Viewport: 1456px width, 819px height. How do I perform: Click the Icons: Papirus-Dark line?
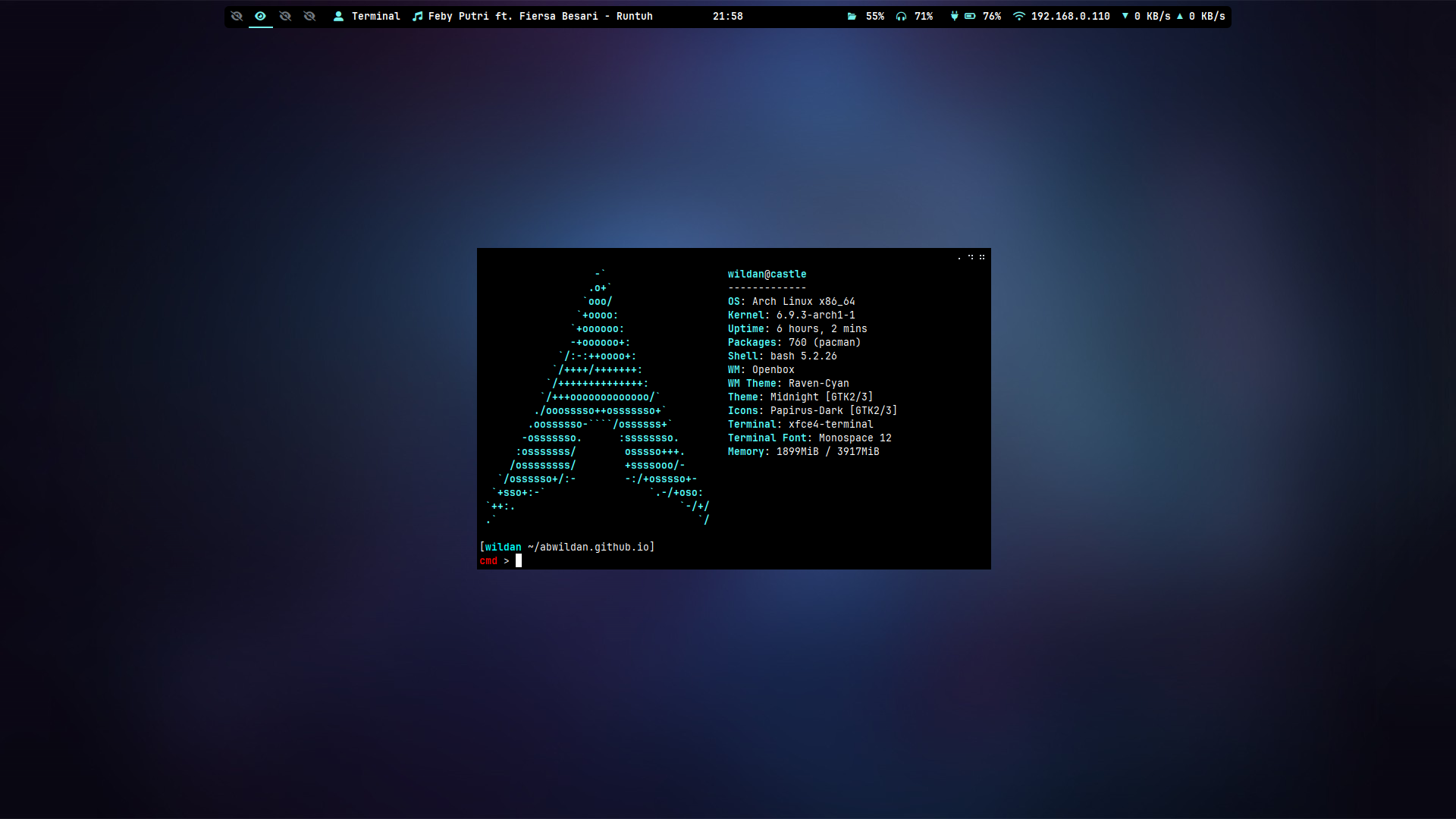[x=812, y=411]
